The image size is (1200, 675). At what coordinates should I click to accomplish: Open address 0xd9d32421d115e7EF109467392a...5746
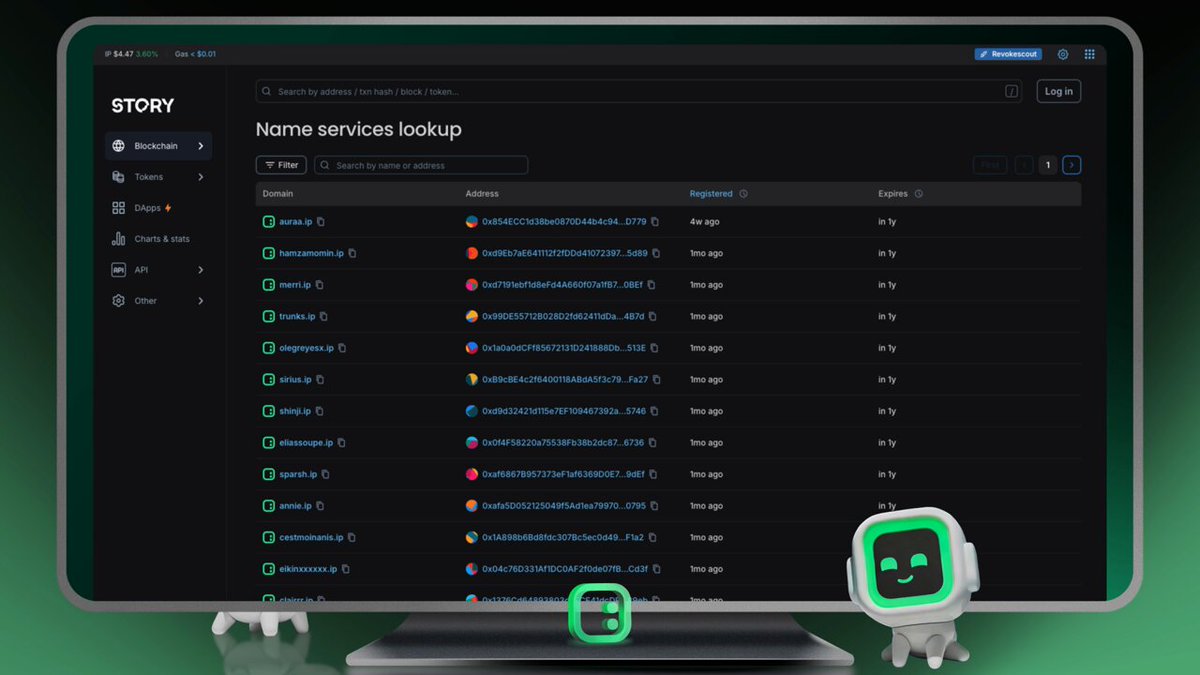(x=564, y=411)
